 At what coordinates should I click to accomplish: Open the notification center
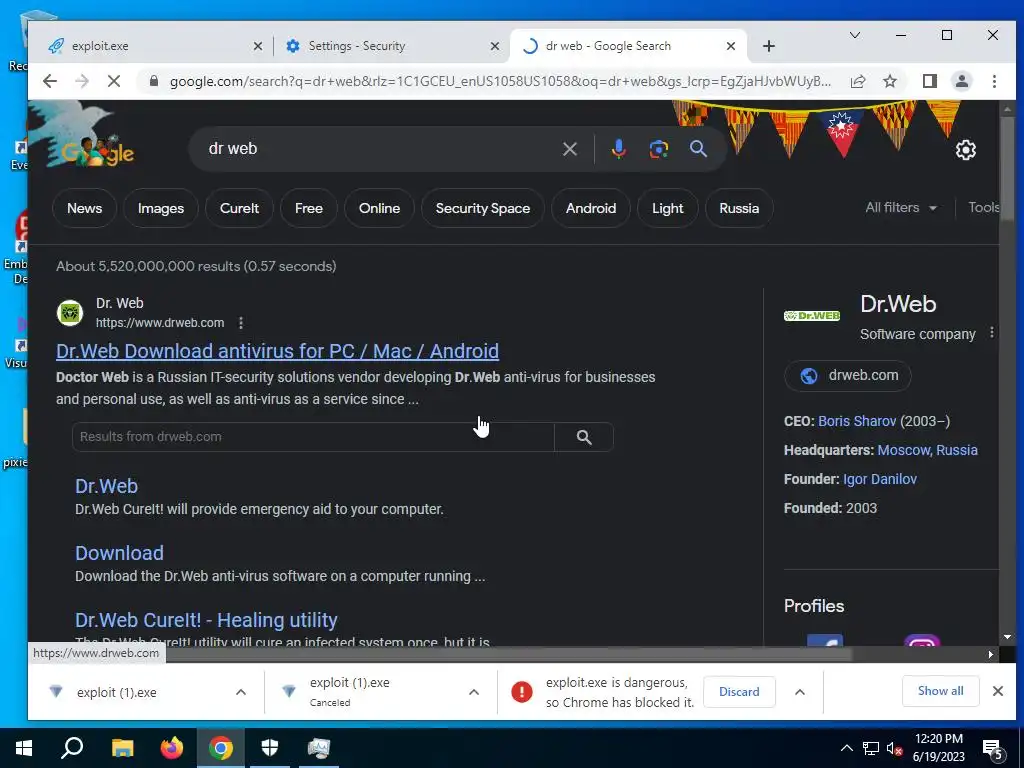coord(993,749)
